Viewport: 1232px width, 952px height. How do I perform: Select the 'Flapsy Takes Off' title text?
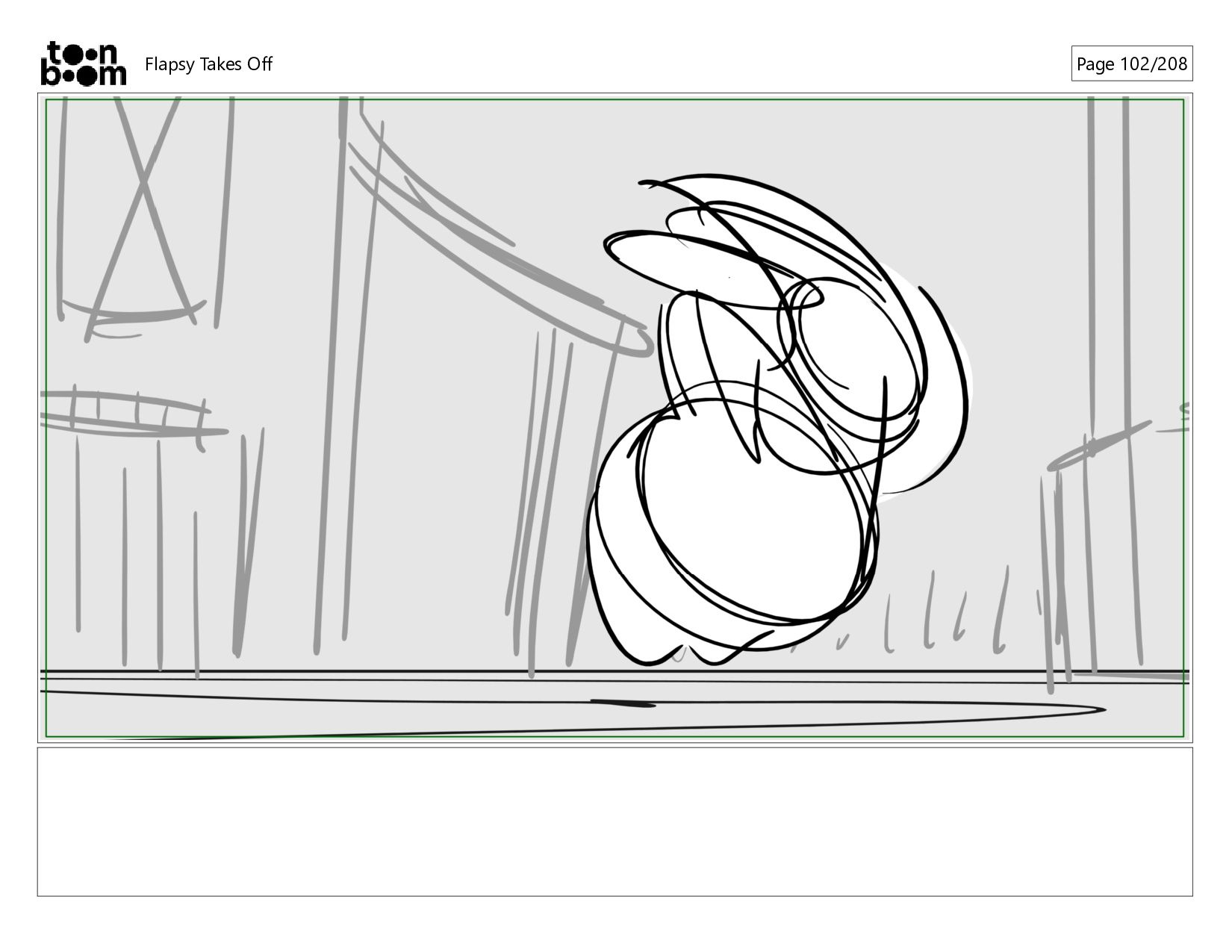point(208,64)
